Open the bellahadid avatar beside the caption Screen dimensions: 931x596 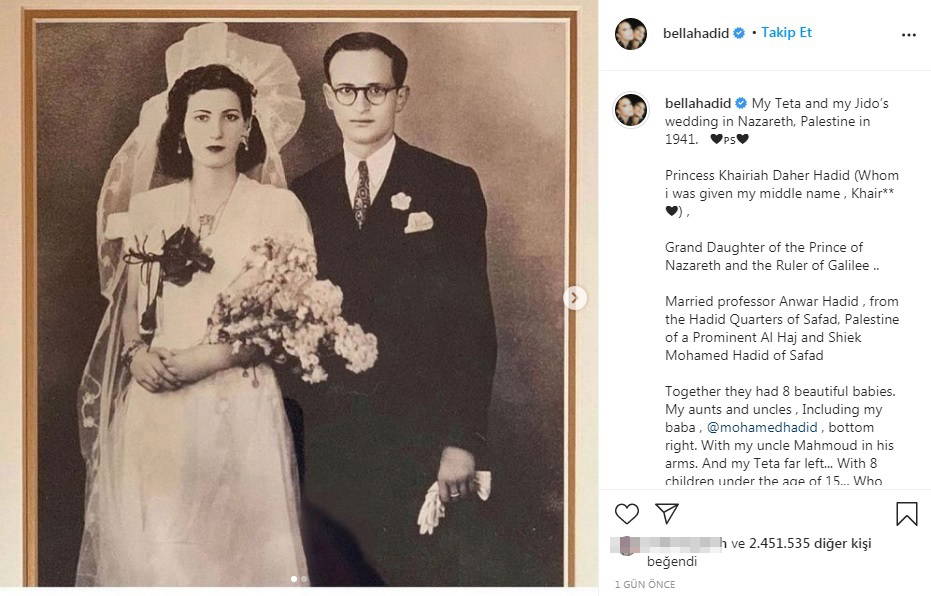coord(631,110)
